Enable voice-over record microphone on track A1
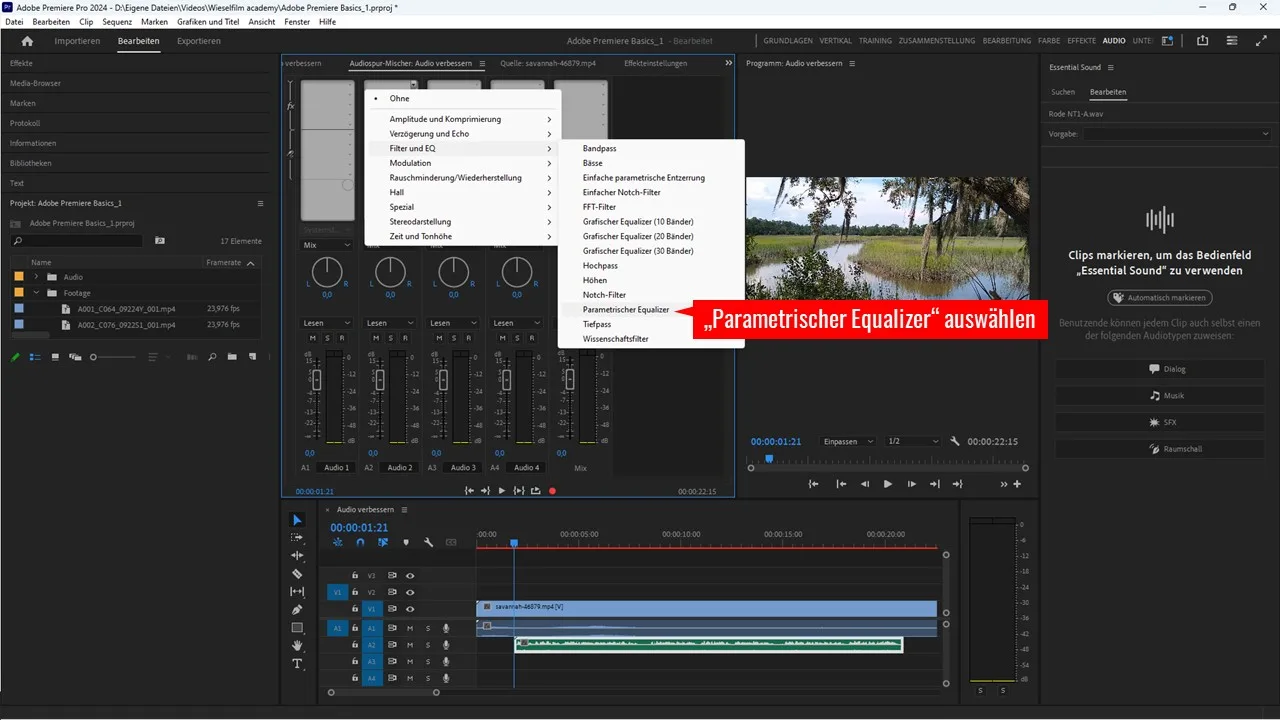Screen dimensions: 1280x720 [x=446, y=628]
